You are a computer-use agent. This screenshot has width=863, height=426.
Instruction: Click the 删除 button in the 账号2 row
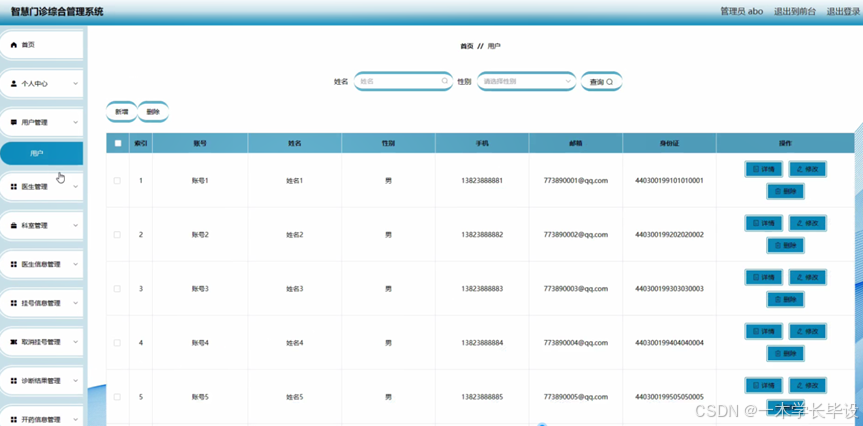tap(785, 245)
